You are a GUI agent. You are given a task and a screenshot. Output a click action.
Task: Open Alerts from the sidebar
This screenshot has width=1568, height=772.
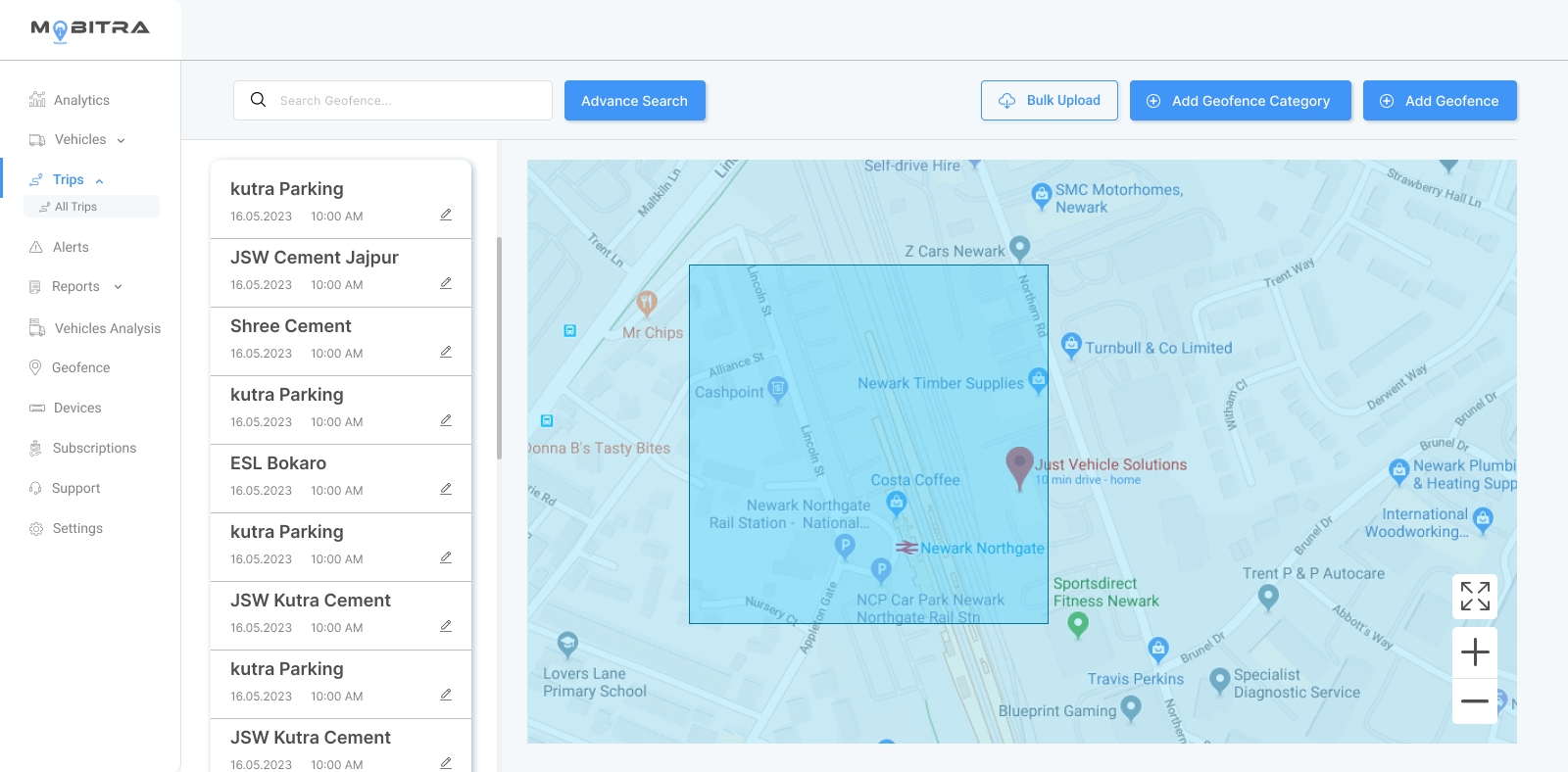[59, 247]
